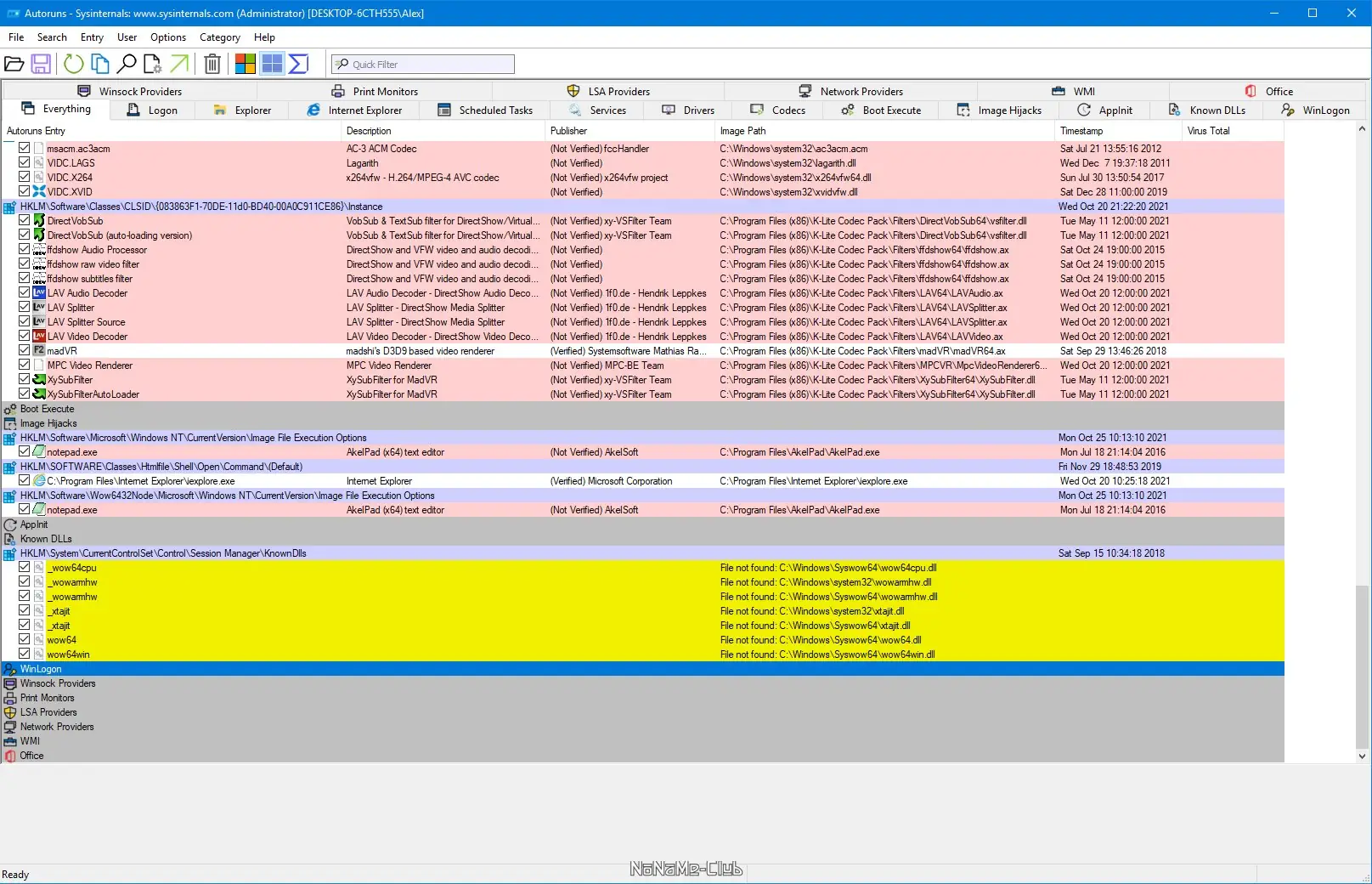Disable the ffdshow Audio Processor entry
This screenshot has width=1372, height=884.
click(x=25, y=249)
